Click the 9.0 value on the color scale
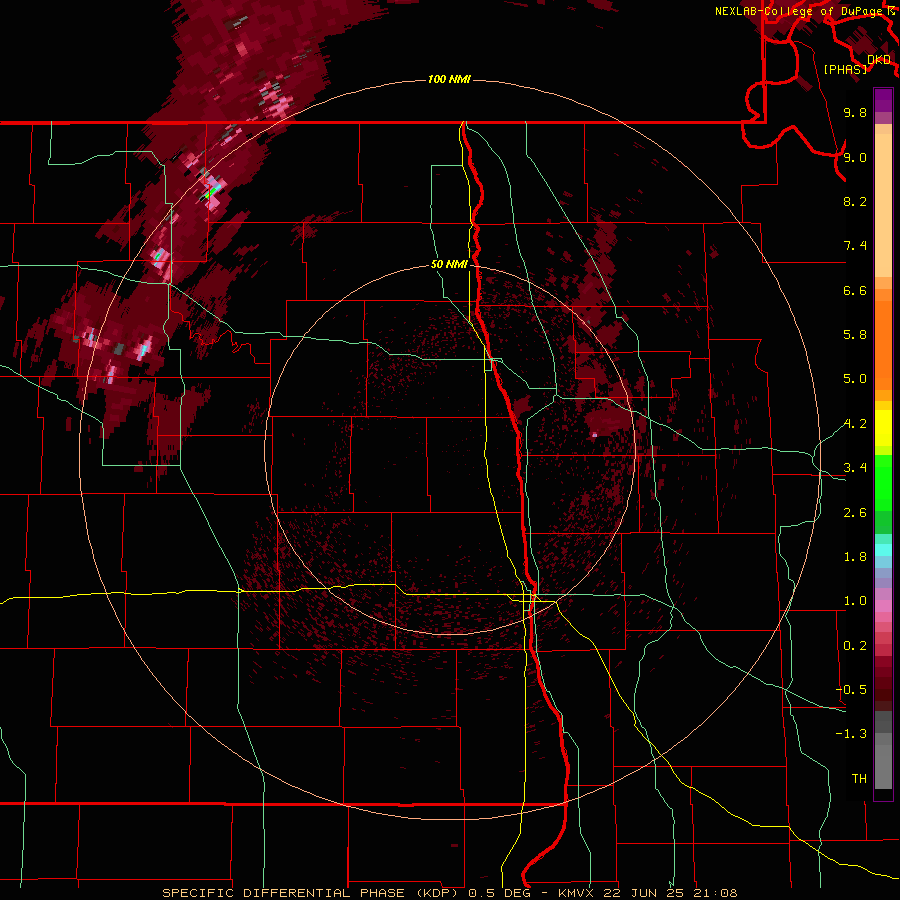900x900 pixels. click(x=855, y=157)
